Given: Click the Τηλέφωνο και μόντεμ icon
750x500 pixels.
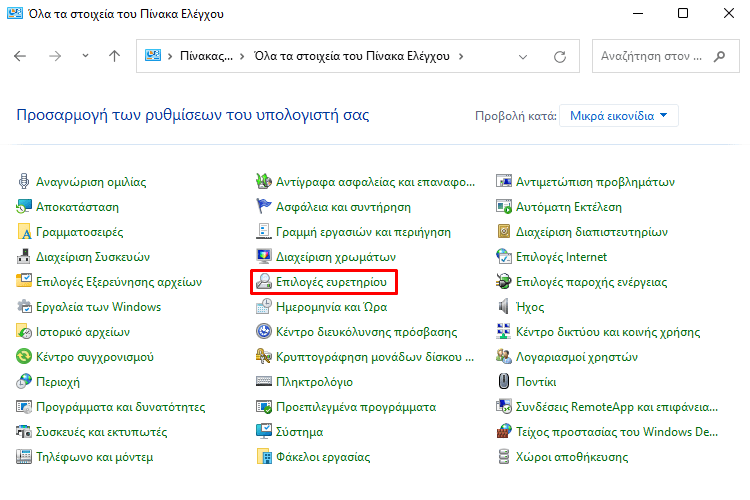Looking at the screenshot, I should coord(24,456).
